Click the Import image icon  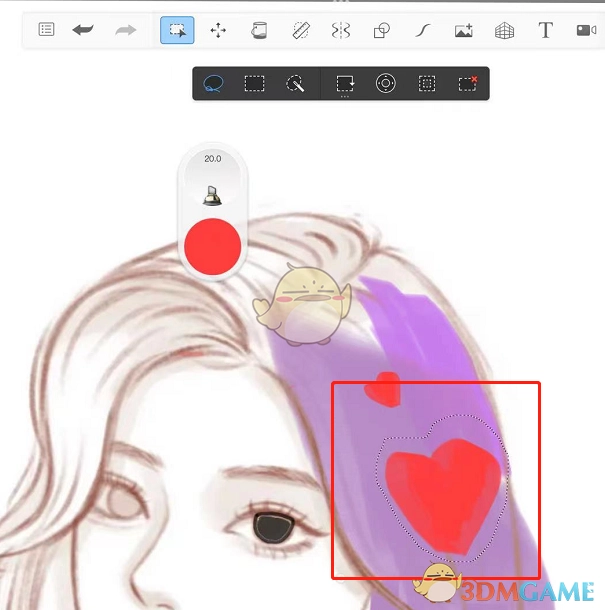click(x=463, y=30)
